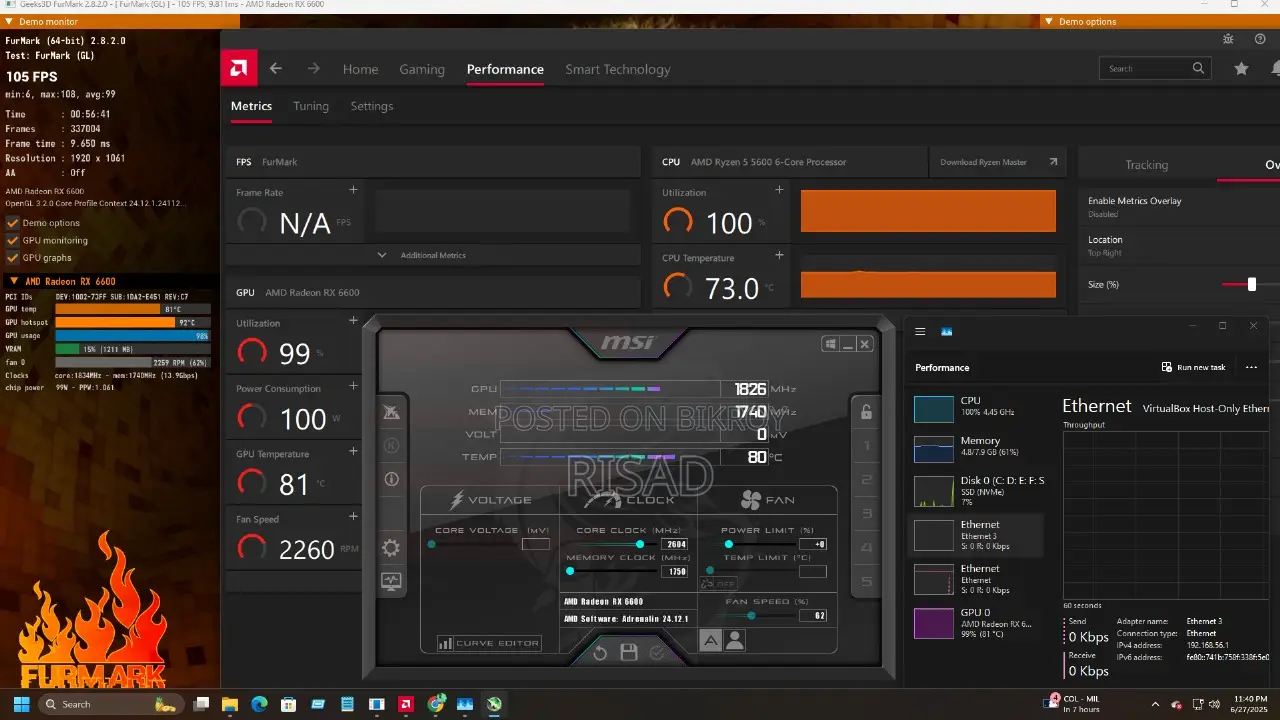Screen dimensions: 1280x720
Task: Select Afterburner profile slot 5
Action: pos(867,581)
